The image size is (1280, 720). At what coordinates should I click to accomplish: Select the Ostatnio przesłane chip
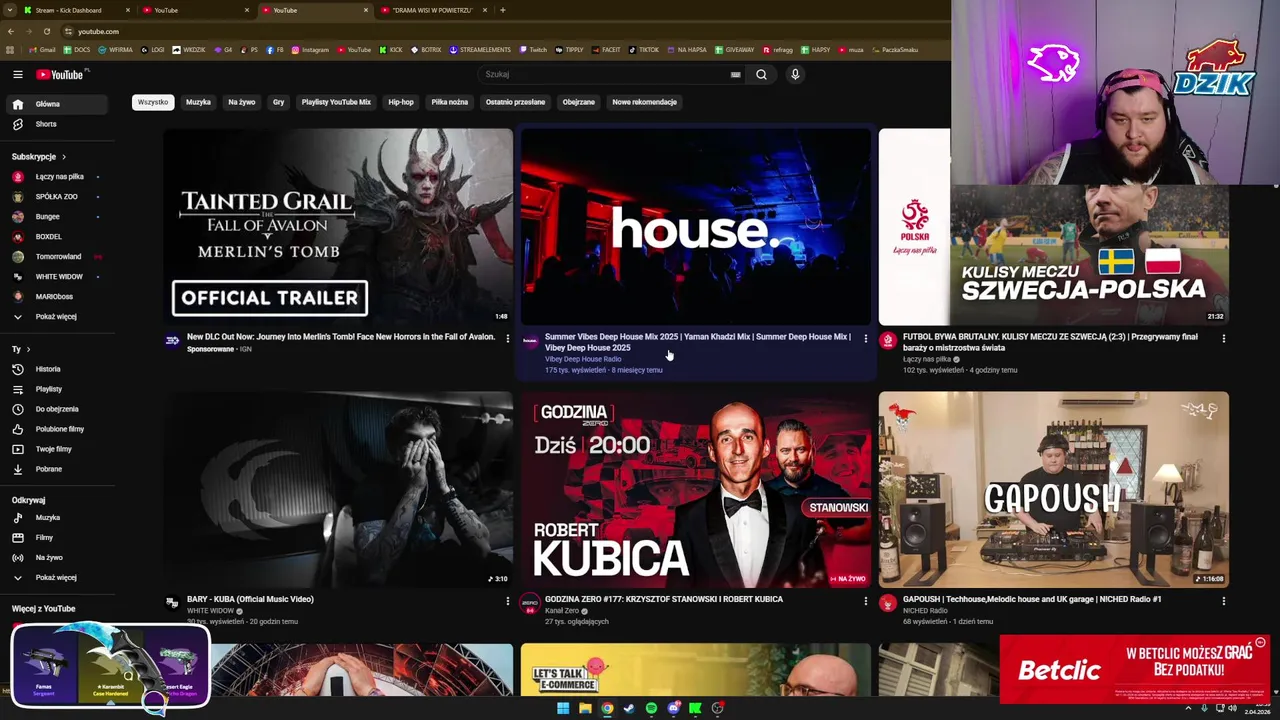click(x=515, y=102)
